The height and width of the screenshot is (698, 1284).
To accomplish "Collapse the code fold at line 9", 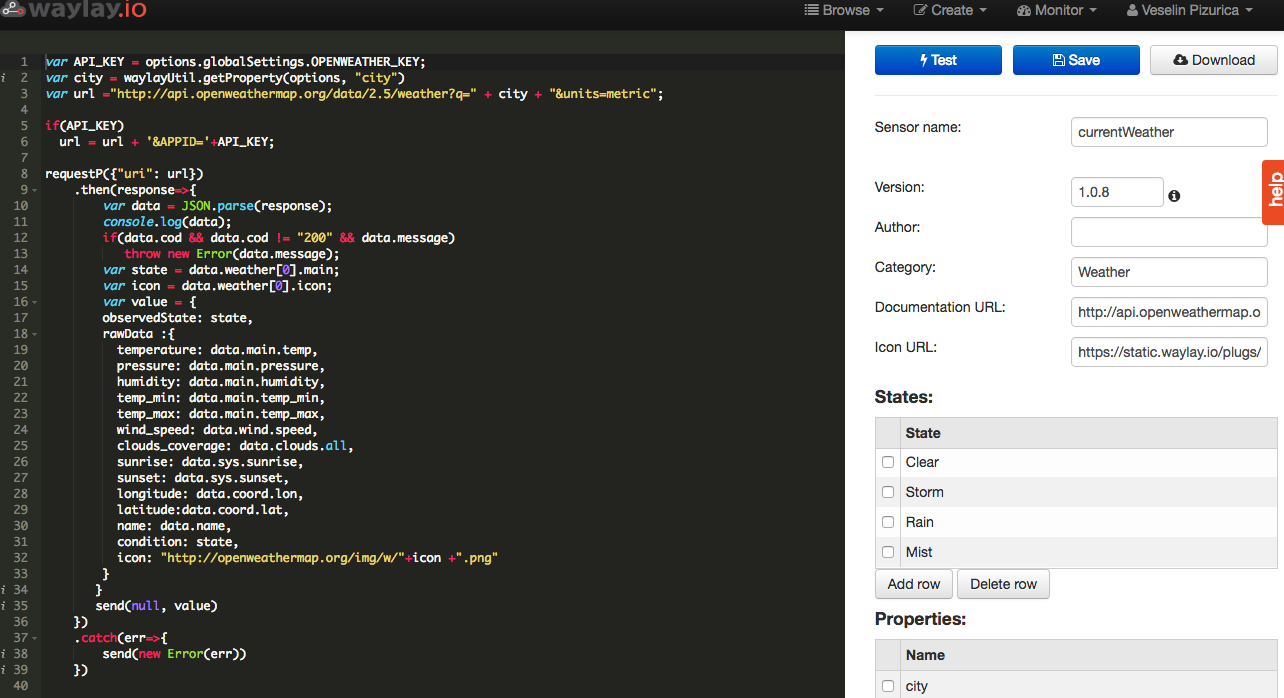I will coord(35,190).
